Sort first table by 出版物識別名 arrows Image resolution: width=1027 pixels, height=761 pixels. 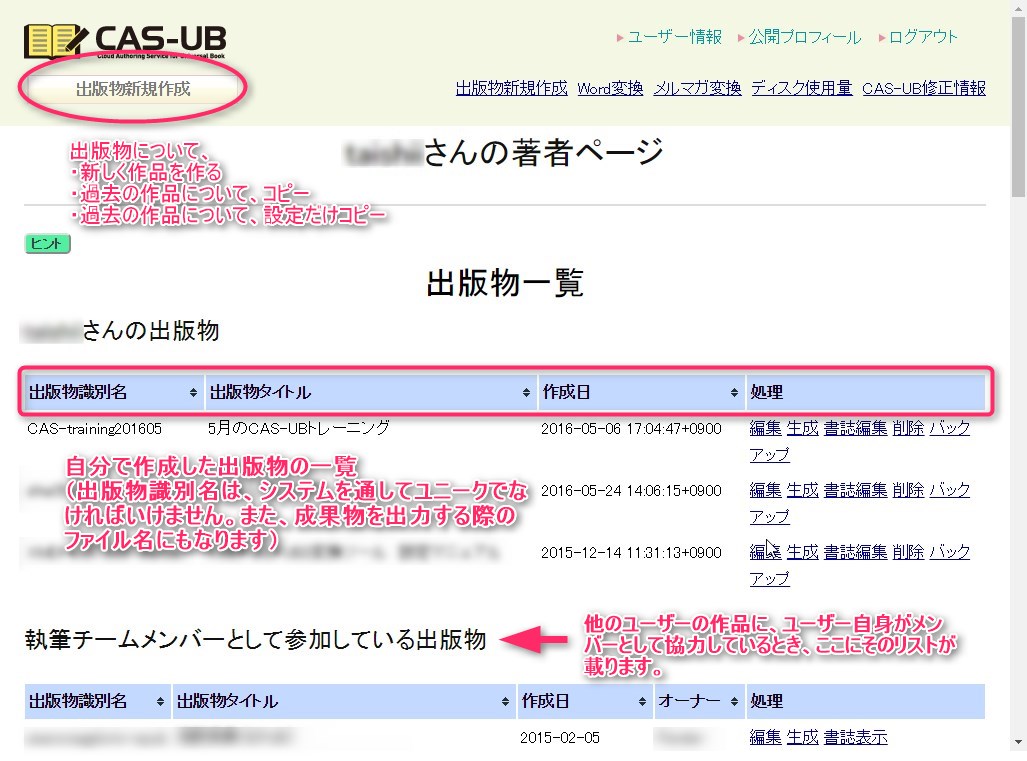coord(193,392)
